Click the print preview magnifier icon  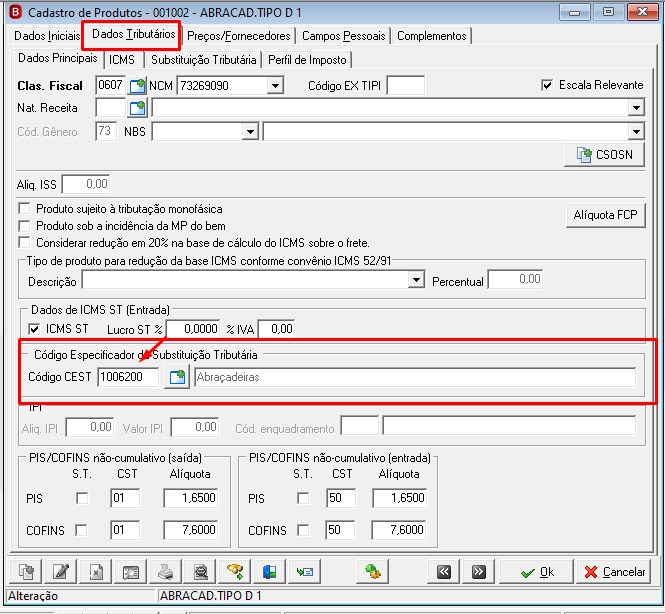200,572
